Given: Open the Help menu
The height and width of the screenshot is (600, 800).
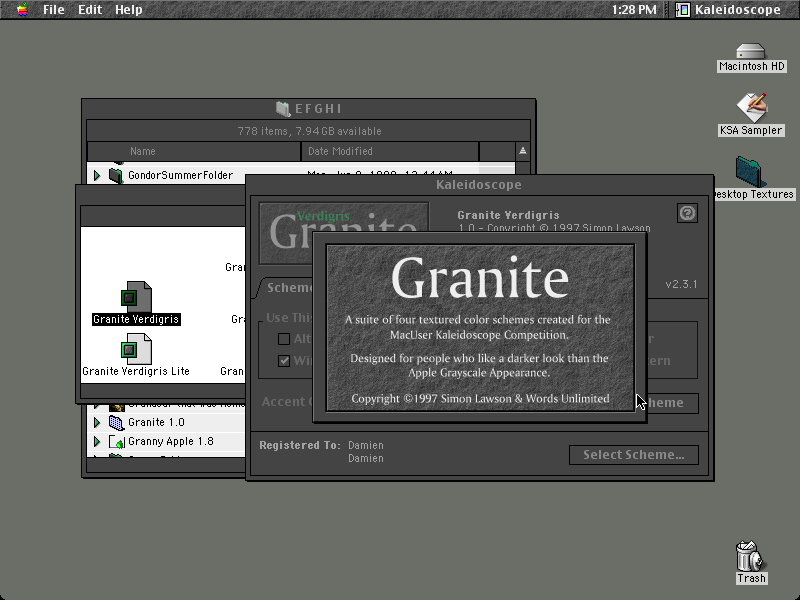Looking at the screenshot, I should click(128, 9).
